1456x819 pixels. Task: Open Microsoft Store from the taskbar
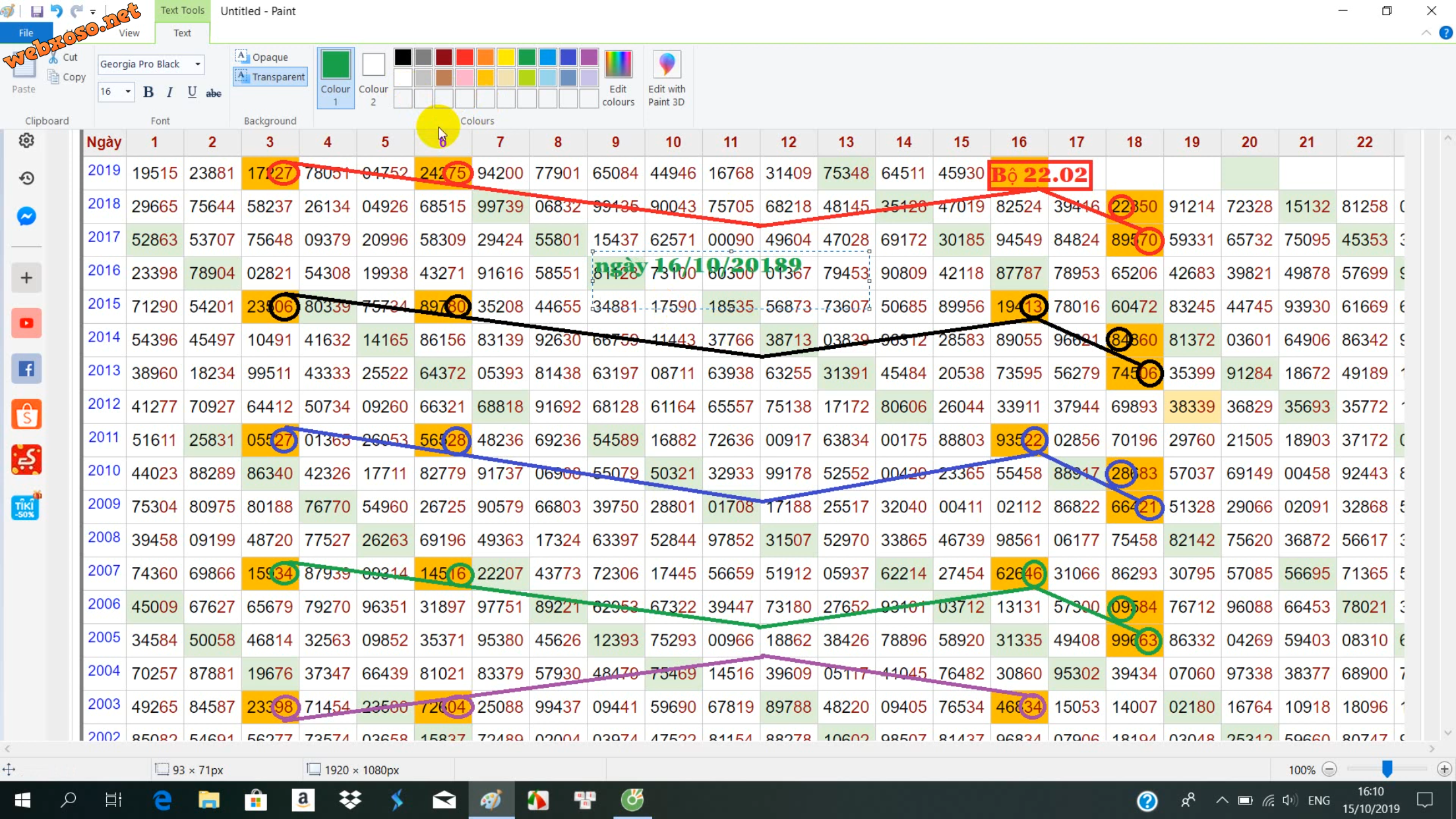pyautogui.click(x=256, y=801)
